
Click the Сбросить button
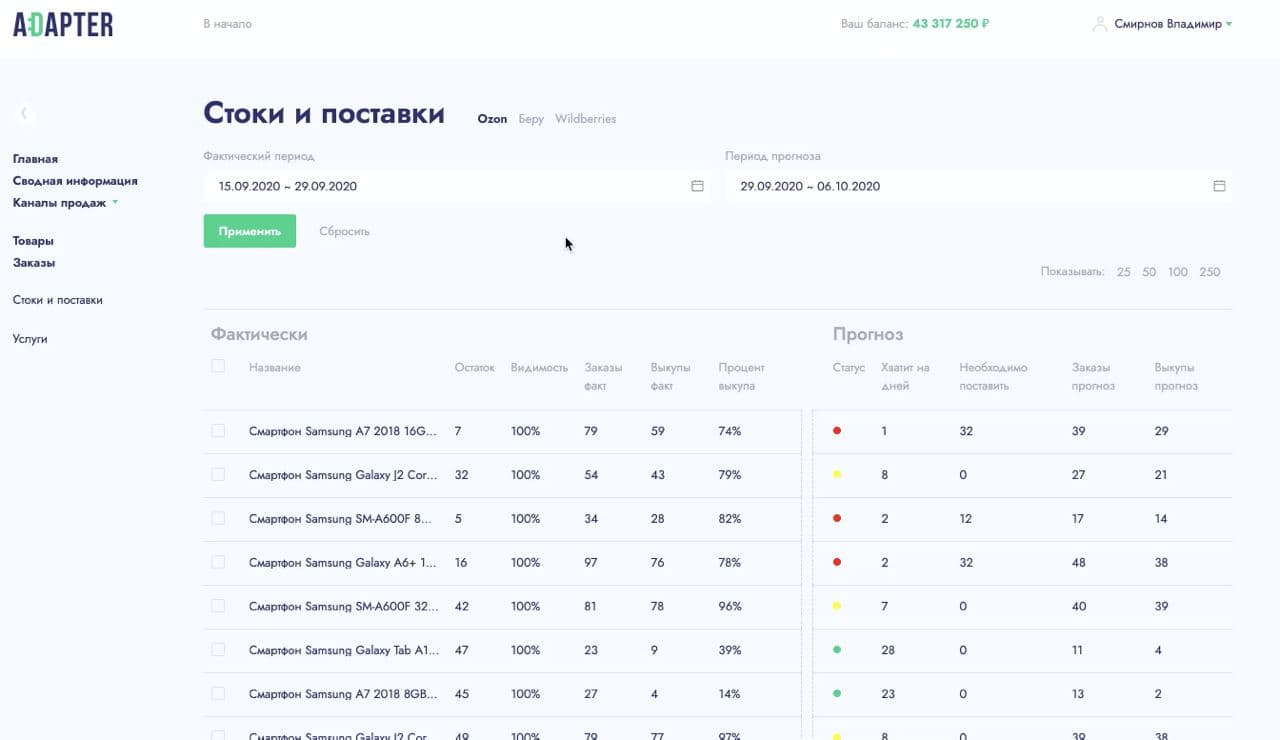click(x=344, y=231)
